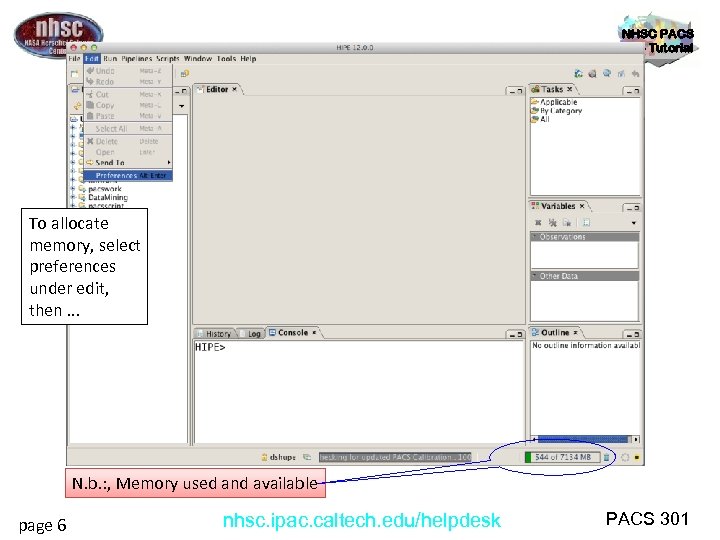This screenshot has height=540, width=720.
Task: Click the Outline horizontal scrollbar
Action: [583, 439]
